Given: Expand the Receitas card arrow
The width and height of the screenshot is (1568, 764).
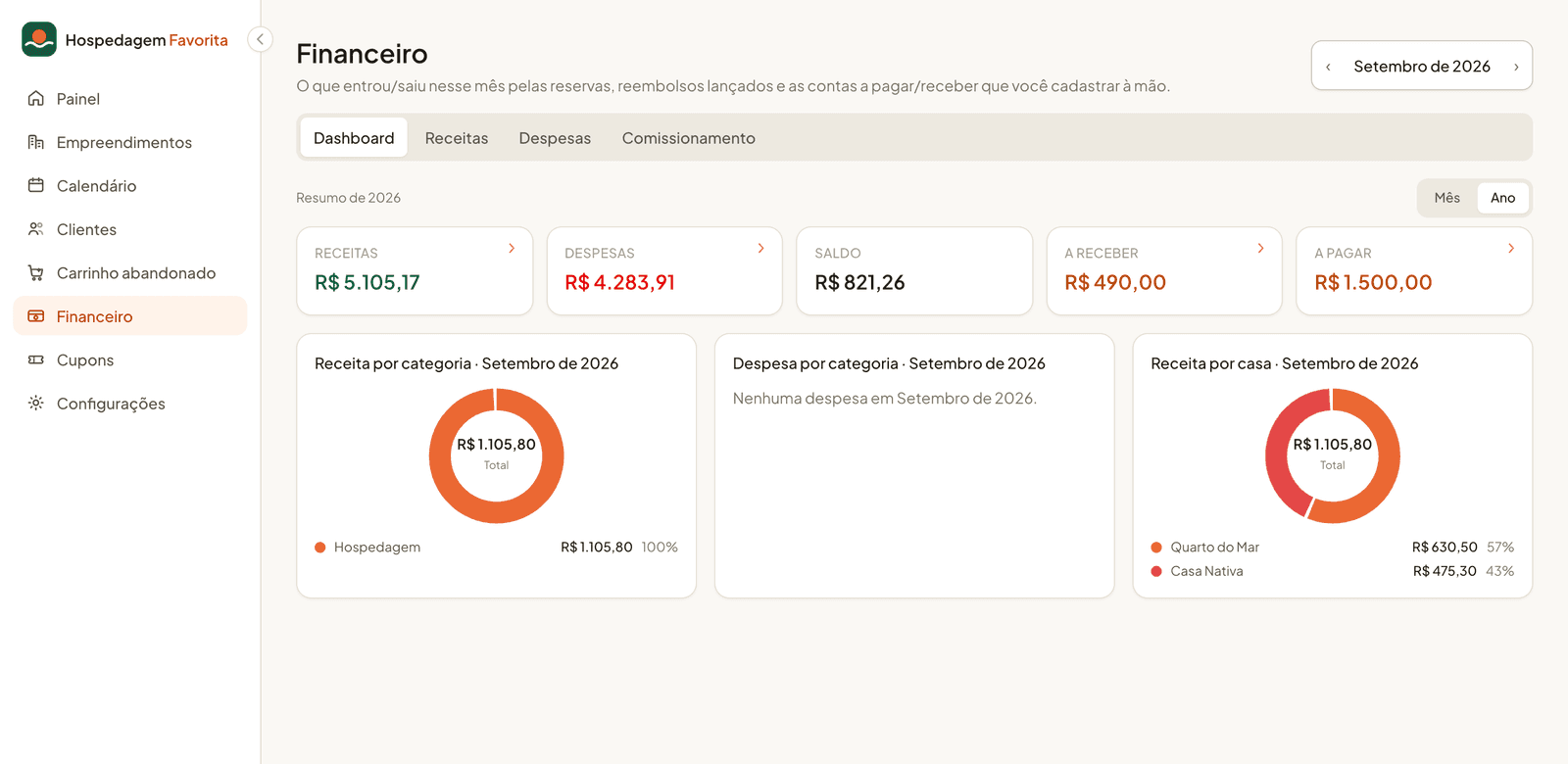Looking at the screenshot, I should click(512, 249).
